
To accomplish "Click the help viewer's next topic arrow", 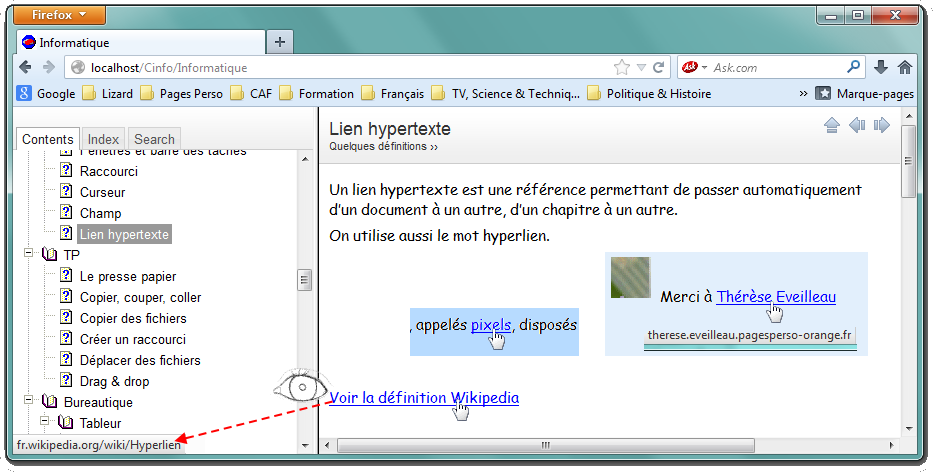I will (881, 125).
